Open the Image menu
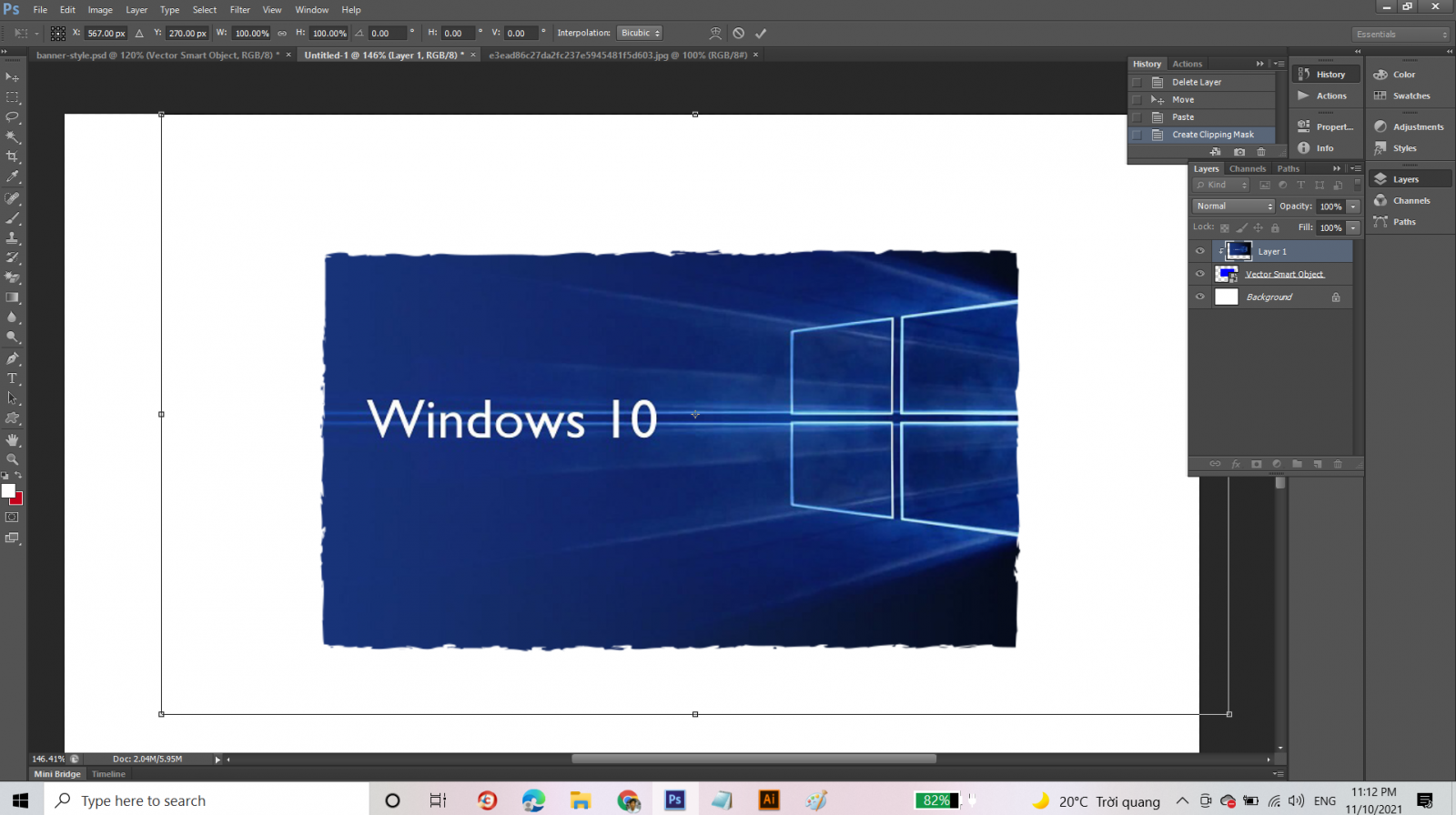 [x=100, y=10]
